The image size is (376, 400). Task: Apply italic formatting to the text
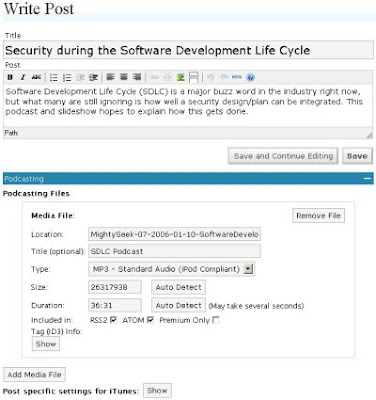point(23,77)
